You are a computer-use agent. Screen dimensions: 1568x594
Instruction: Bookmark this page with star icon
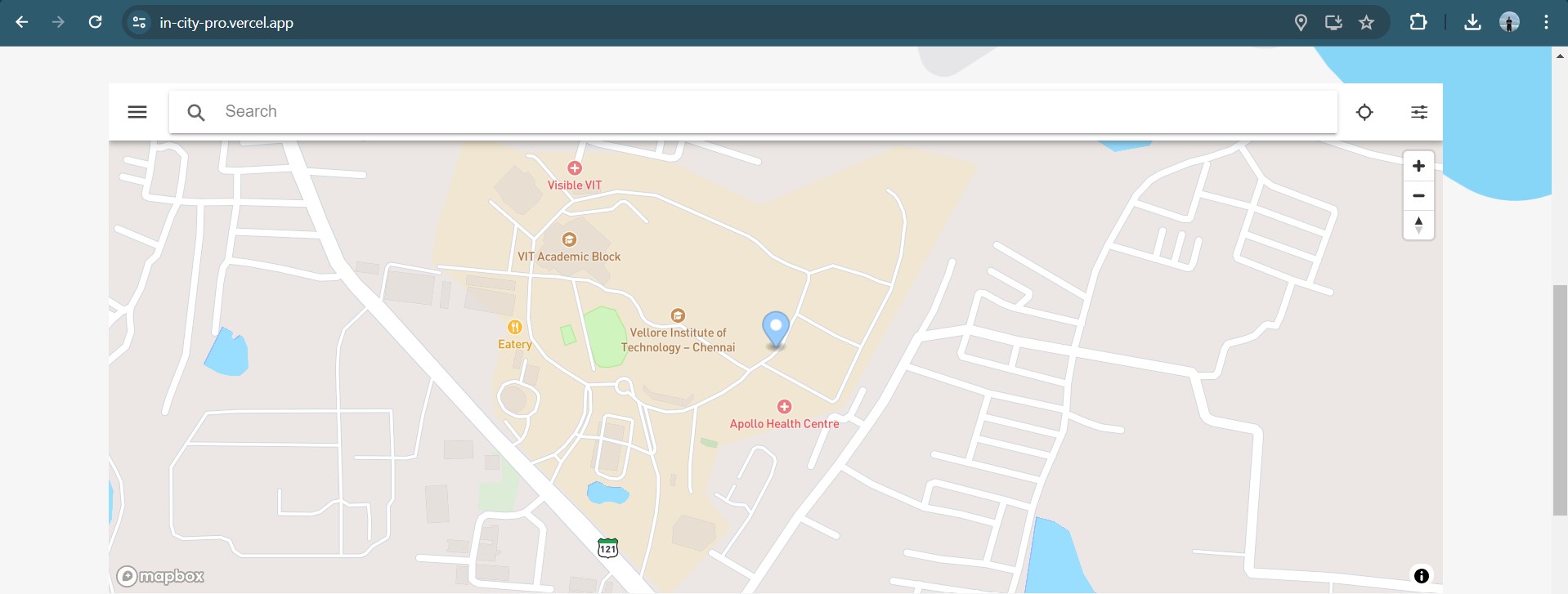pyautogui.click(x=1366, y=22)
